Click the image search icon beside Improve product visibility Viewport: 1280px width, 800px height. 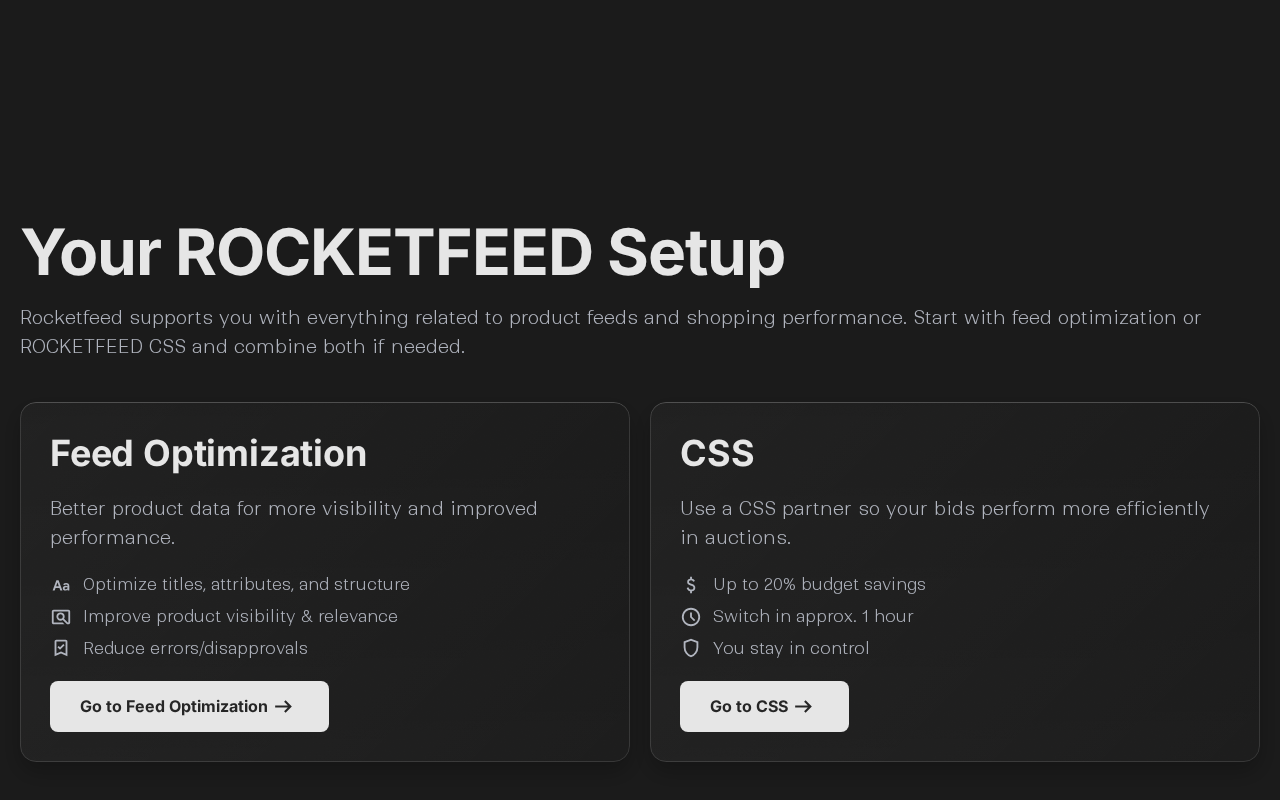click(61, 617)
